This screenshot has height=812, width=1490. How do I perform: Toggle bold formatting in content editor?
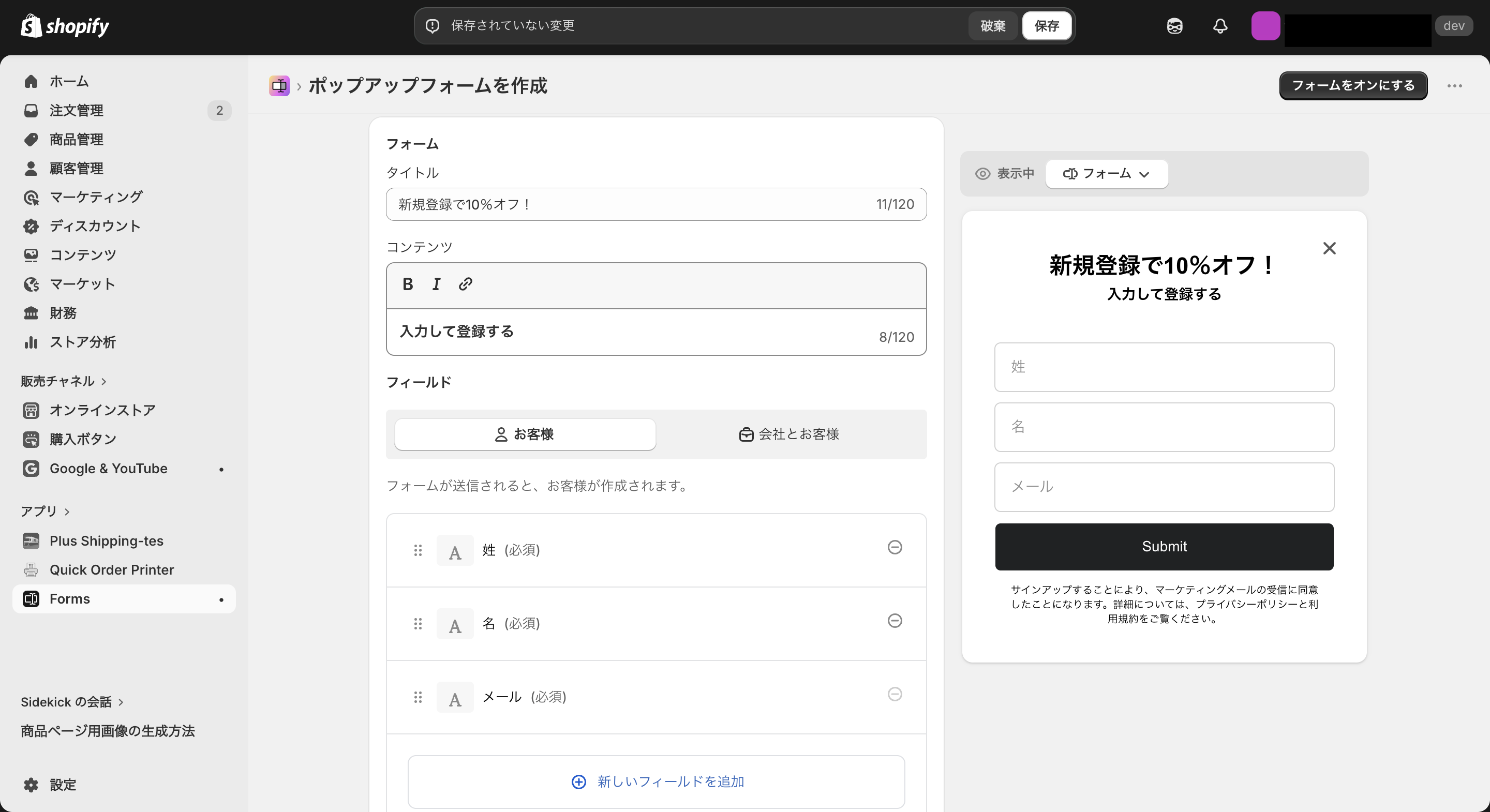tap(407, 284)
